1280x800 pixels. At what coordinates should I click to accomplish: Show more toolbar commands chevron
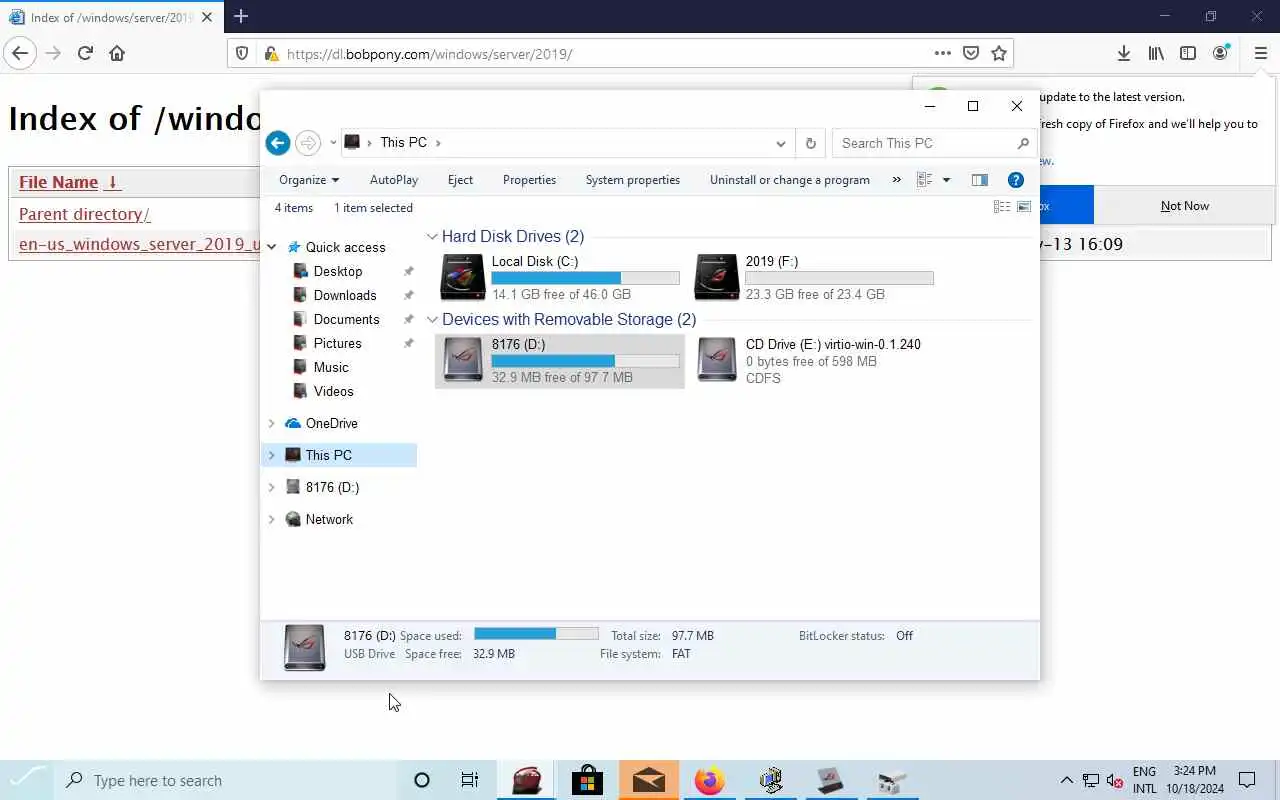click(x=896, y=180)
